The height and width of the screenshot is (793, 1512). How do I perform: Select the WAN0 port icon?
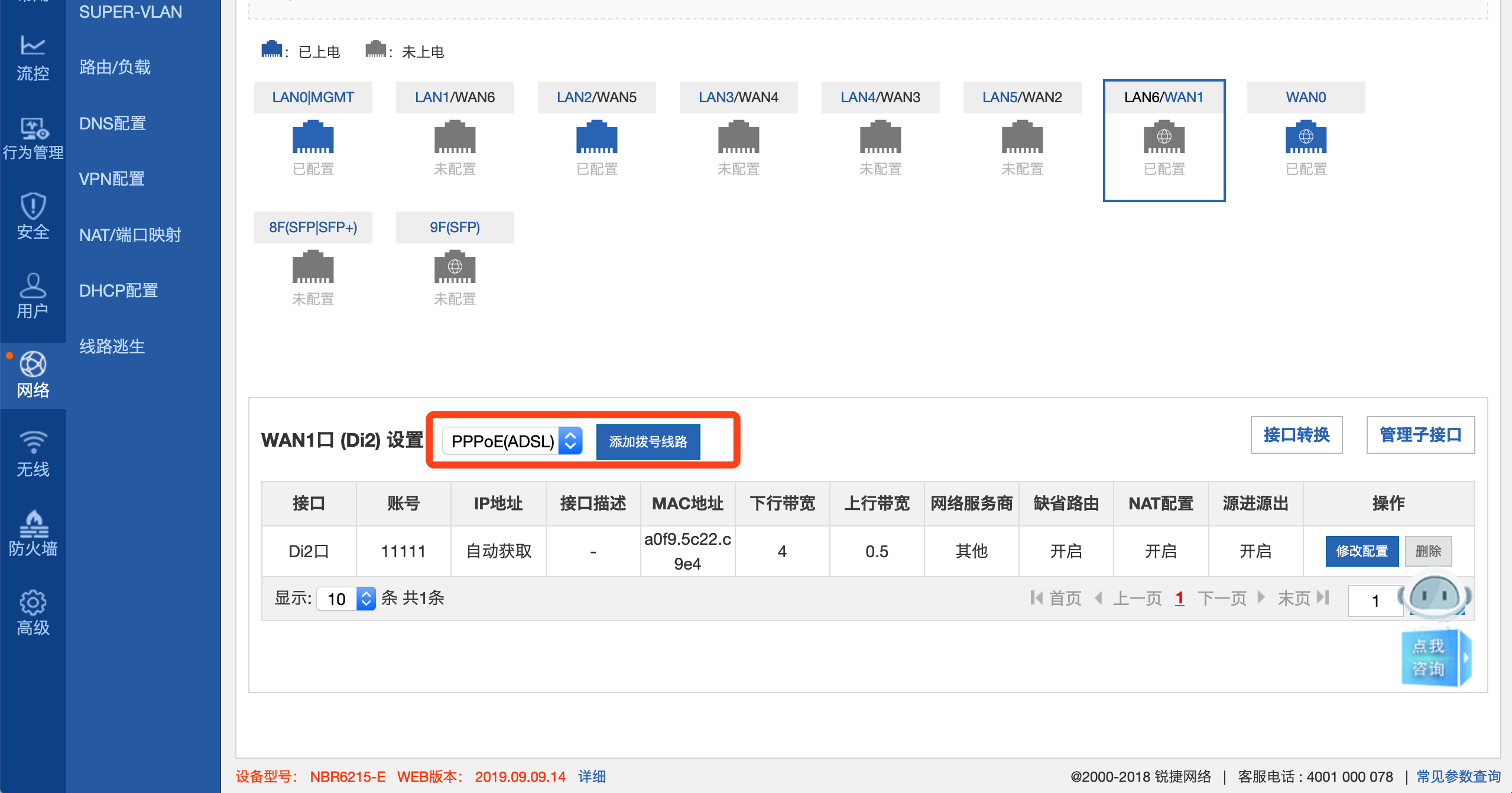click(x=1306, y=137)
